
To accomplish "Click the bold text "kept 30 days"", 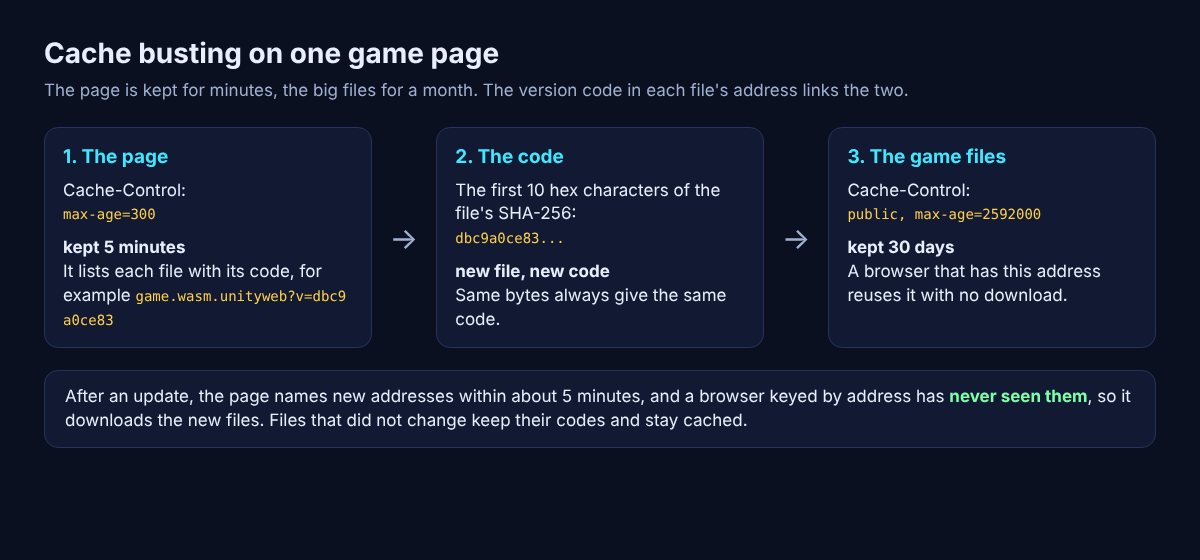I will click(x=901, y=247).
